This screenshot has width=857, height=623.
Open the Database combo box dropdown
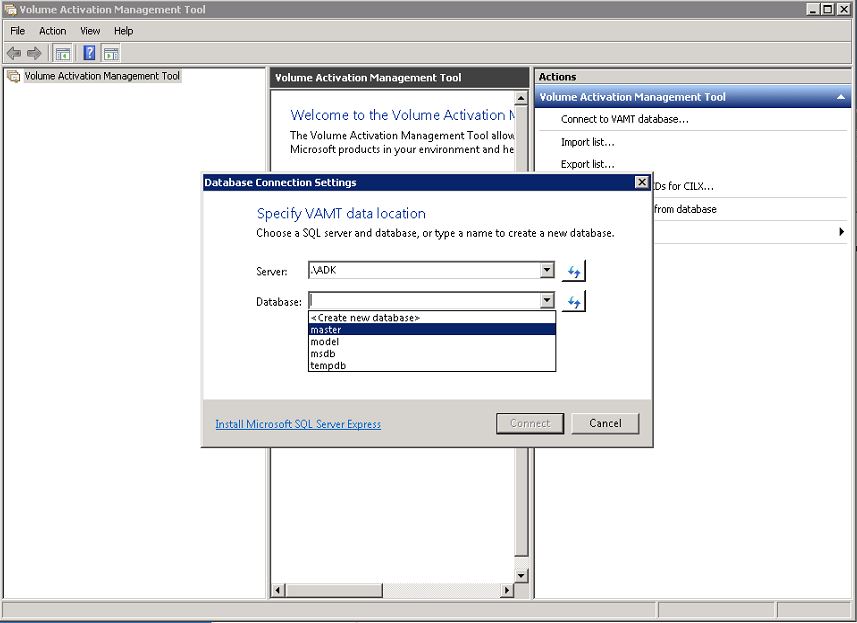pos(546,300)
